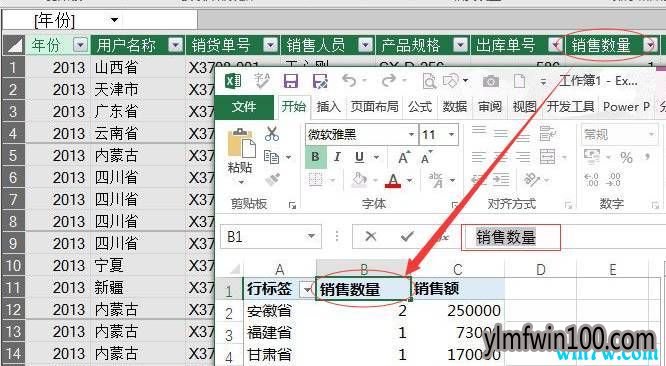Open the 开发工具 developer tab

click(x=570, y=107)
